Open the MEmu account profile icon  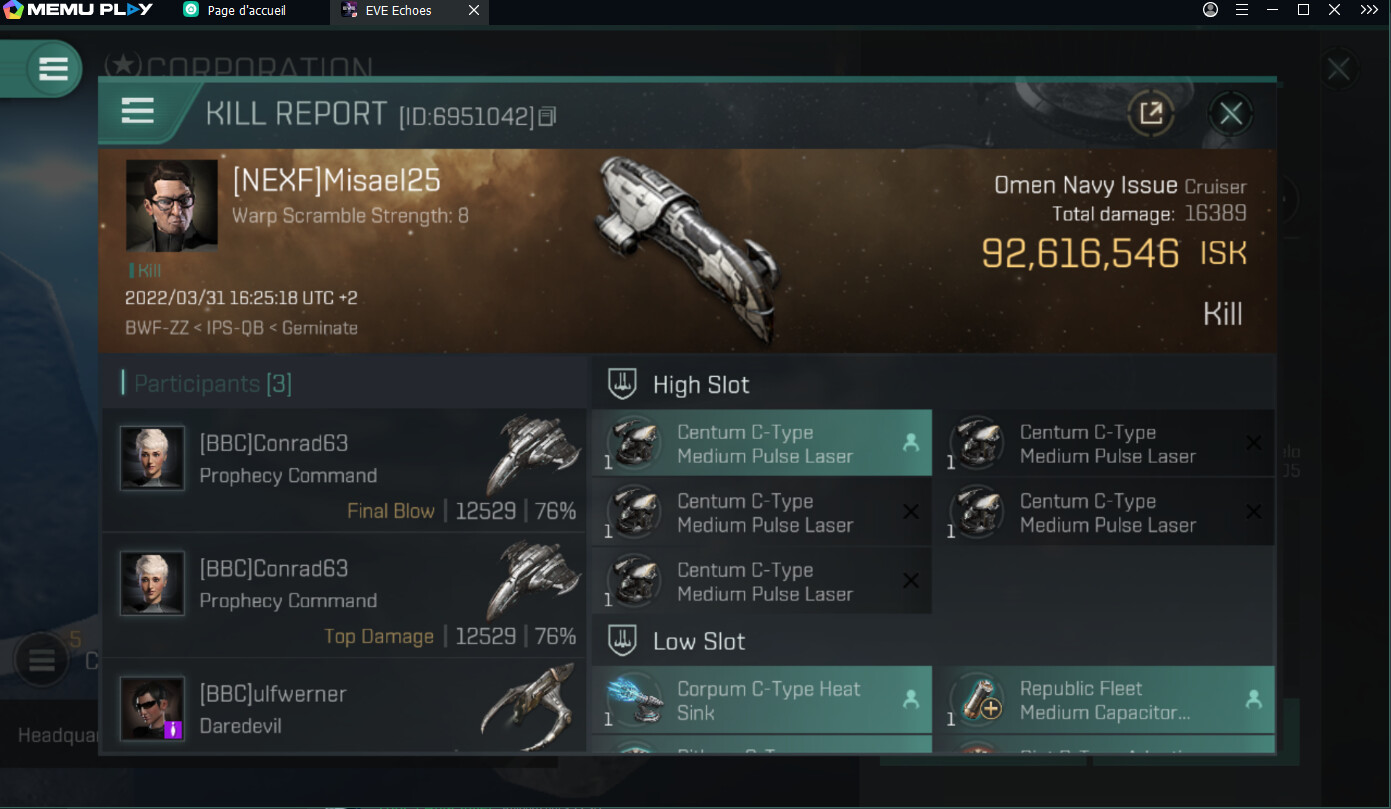[1211, 10]
